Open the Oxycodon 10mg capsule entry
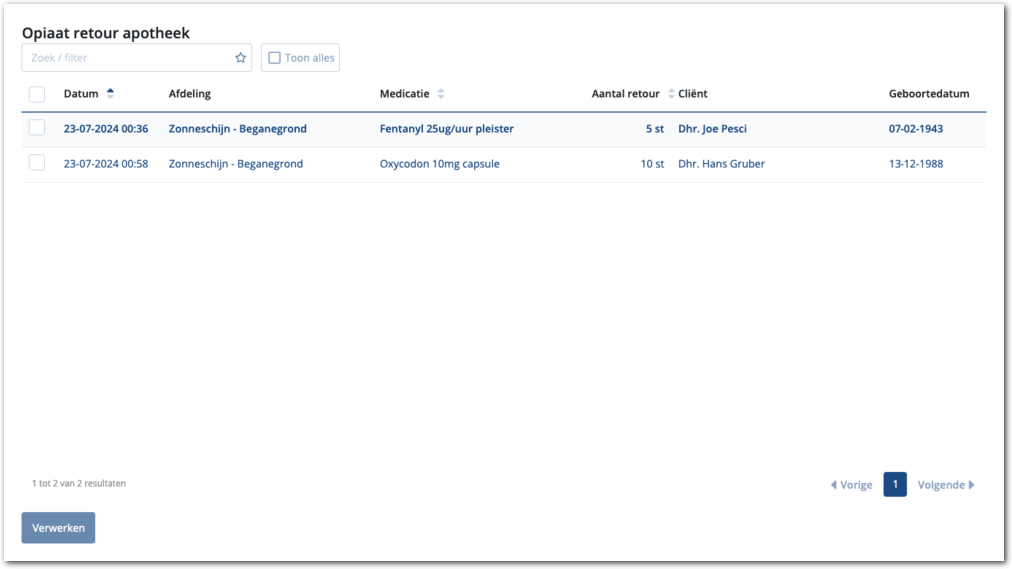Image resolution: width=1012 pixels, height=569 pixels. pos(439,164)
